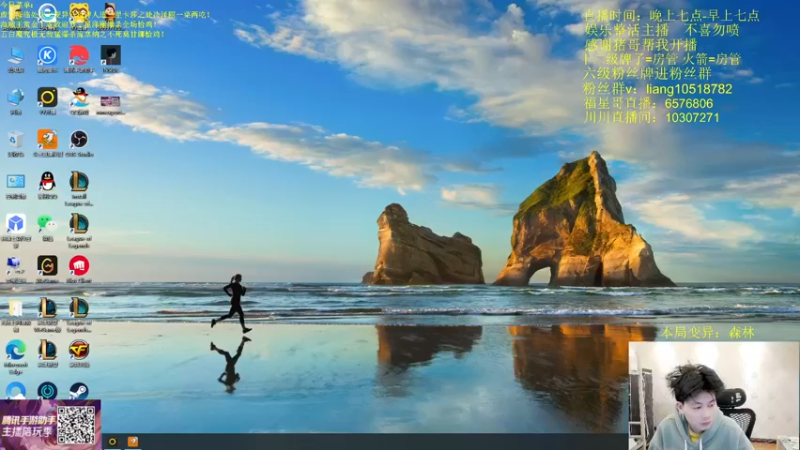The width and height of the screenshot is (800, 450).
Task: Launch the CrossFire CF game icon
Action: 79,350
